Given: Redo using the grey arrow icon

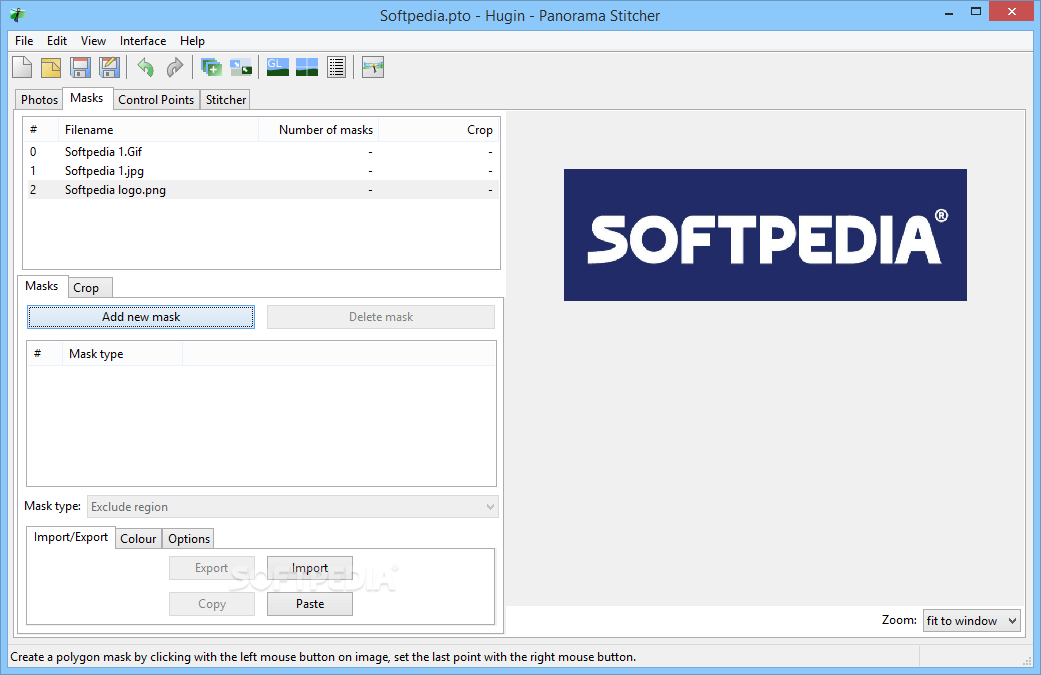Looking at the screenshot, I should pyautogui.click(x=175, y=67).
